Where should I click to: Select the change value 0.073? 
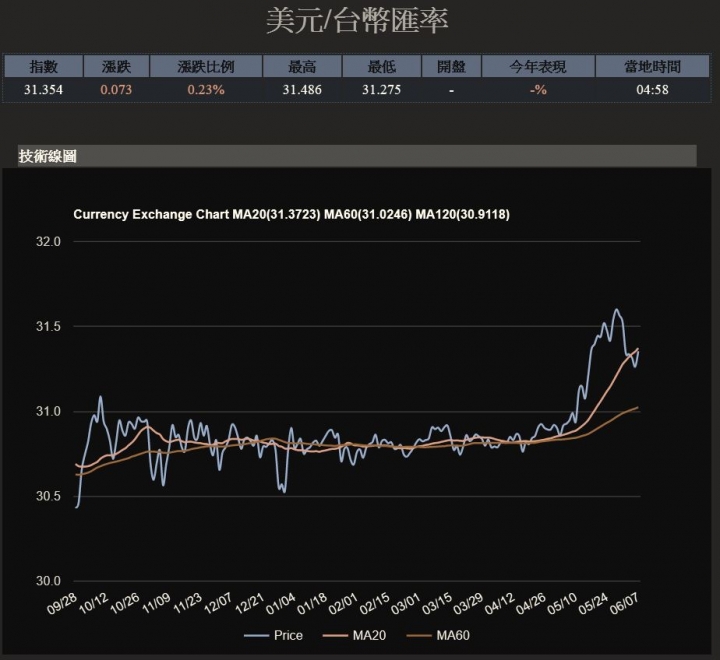point(116,90)
